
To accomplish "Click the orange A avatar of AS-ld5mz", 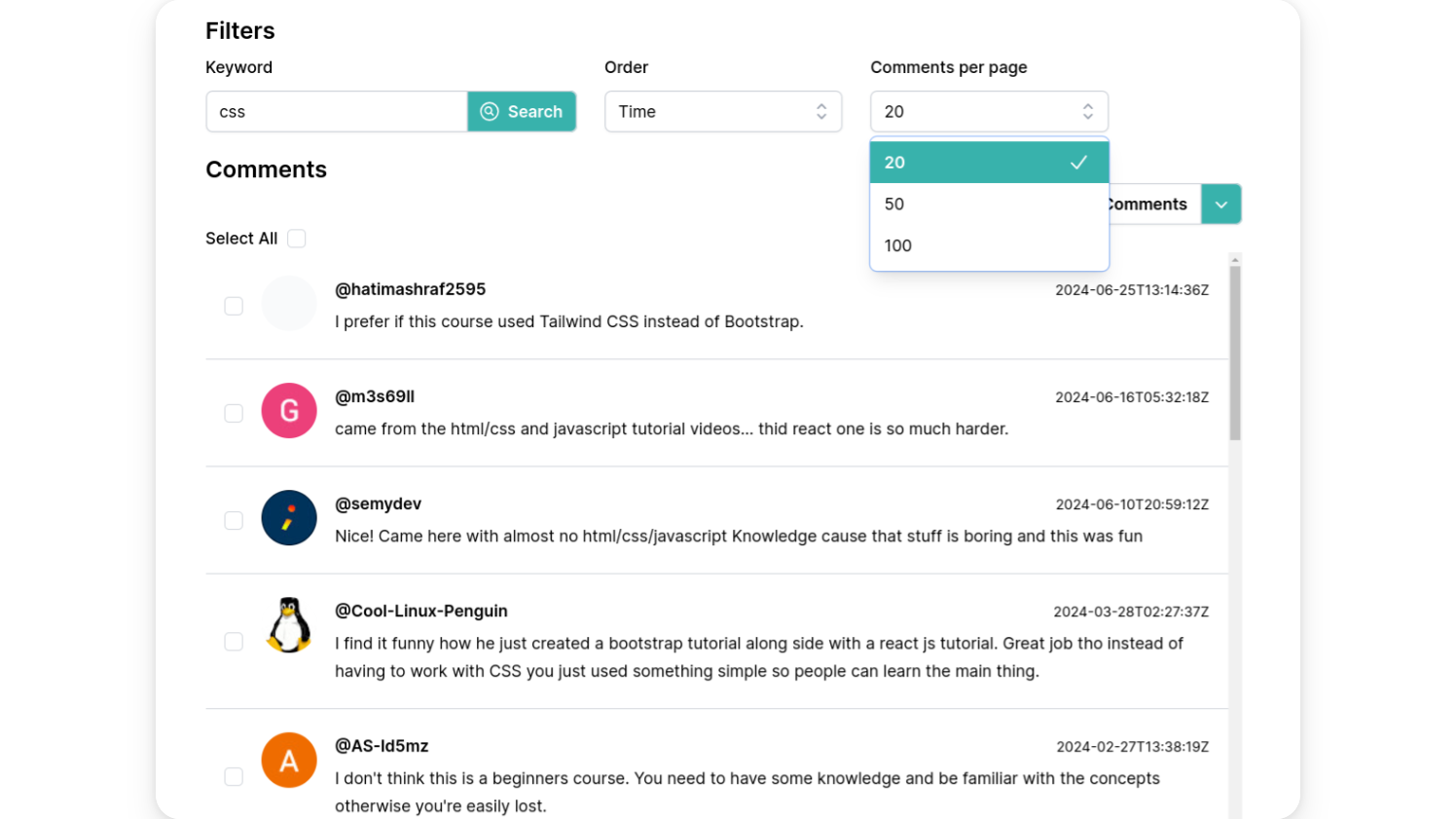I will click(289, 760).
